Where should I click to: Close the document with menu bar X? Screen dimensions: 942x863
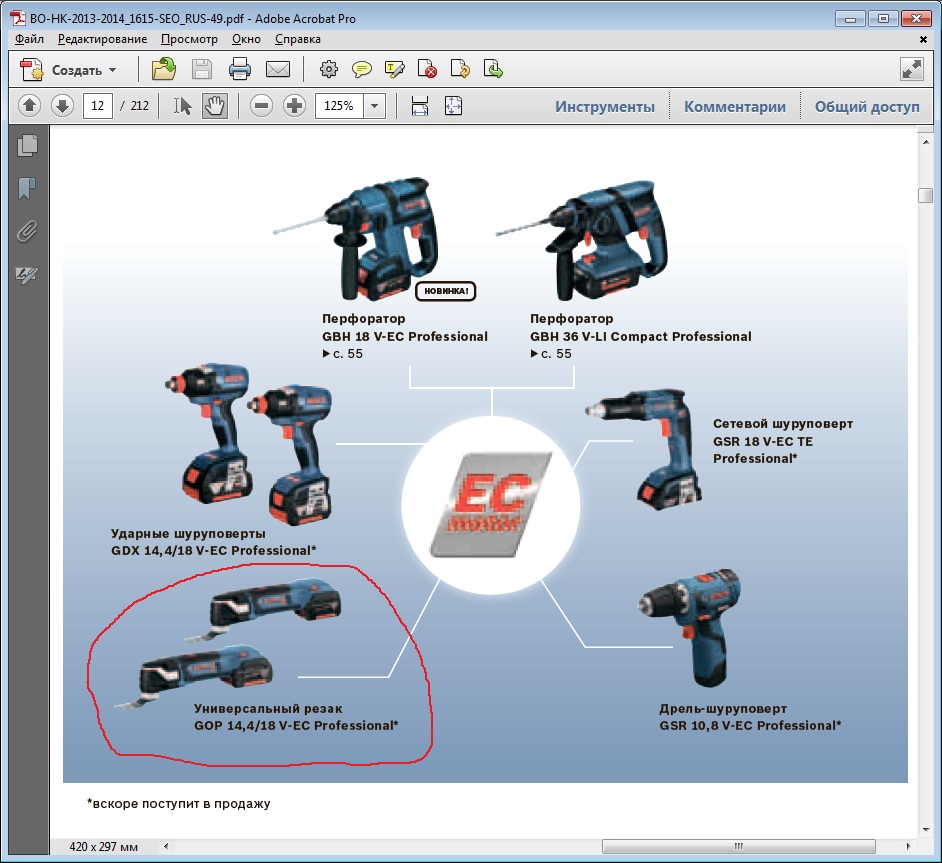[x=923, y=40]
